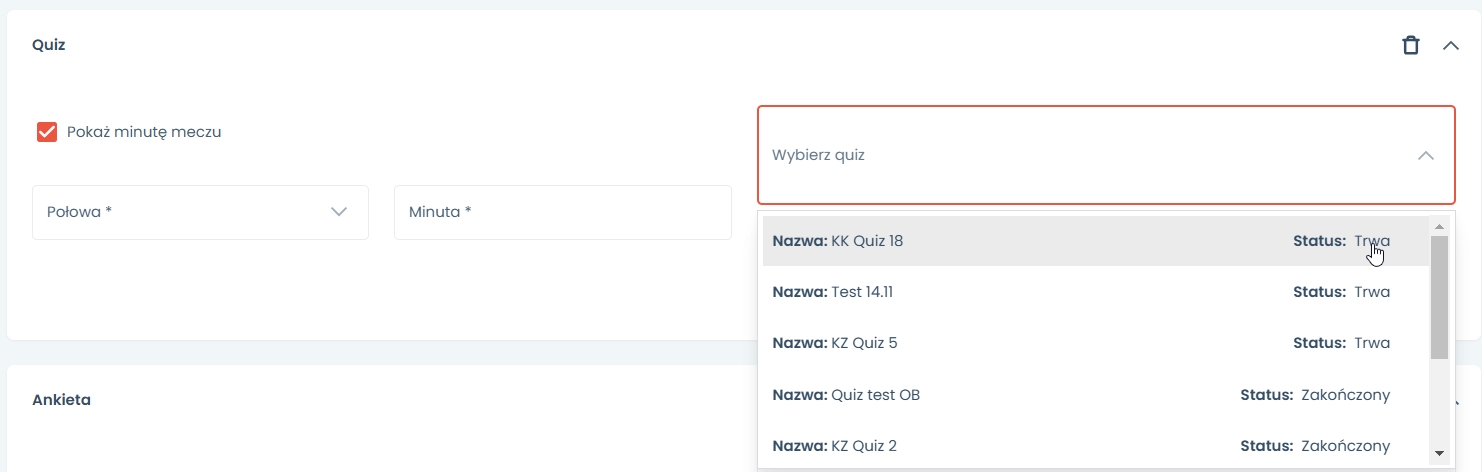Click the Quiz section title
Image resolution: width=1482 pixels, height=472 pixels.
pyautogui.click(x=49, y=45)
